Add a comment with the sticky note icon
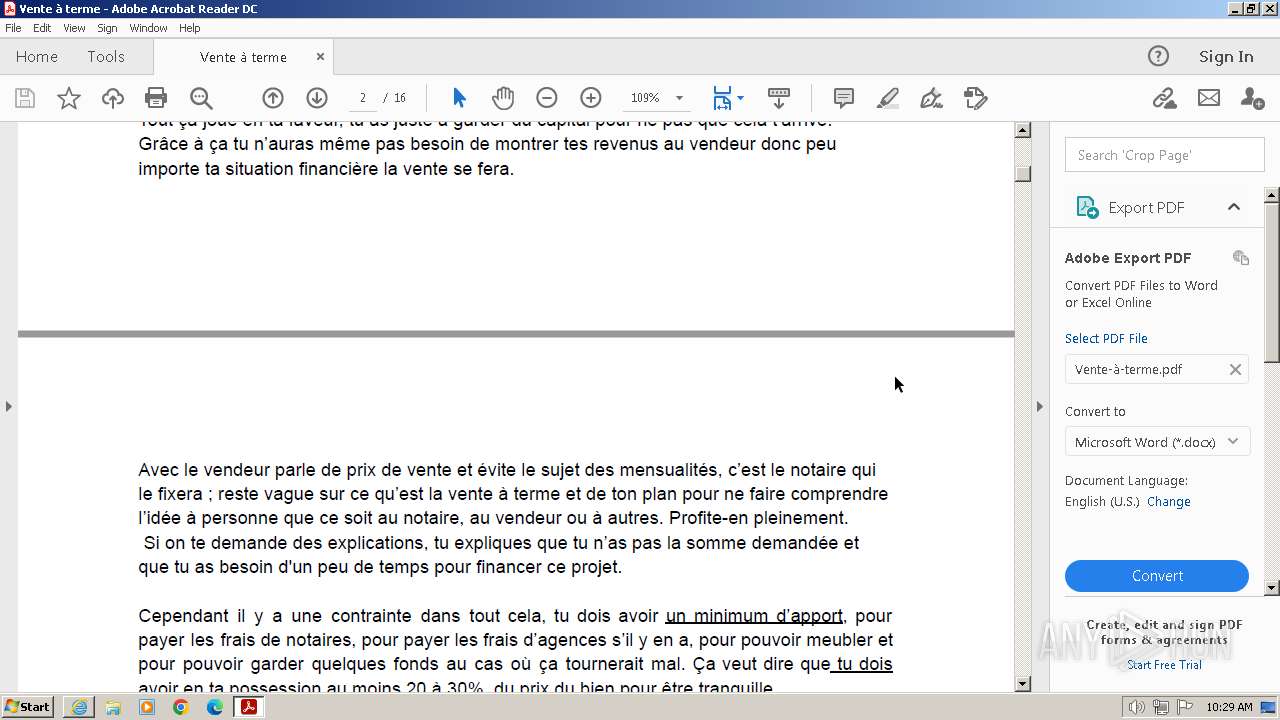This screenshot has width=1280, height=720. pos(844,98)
